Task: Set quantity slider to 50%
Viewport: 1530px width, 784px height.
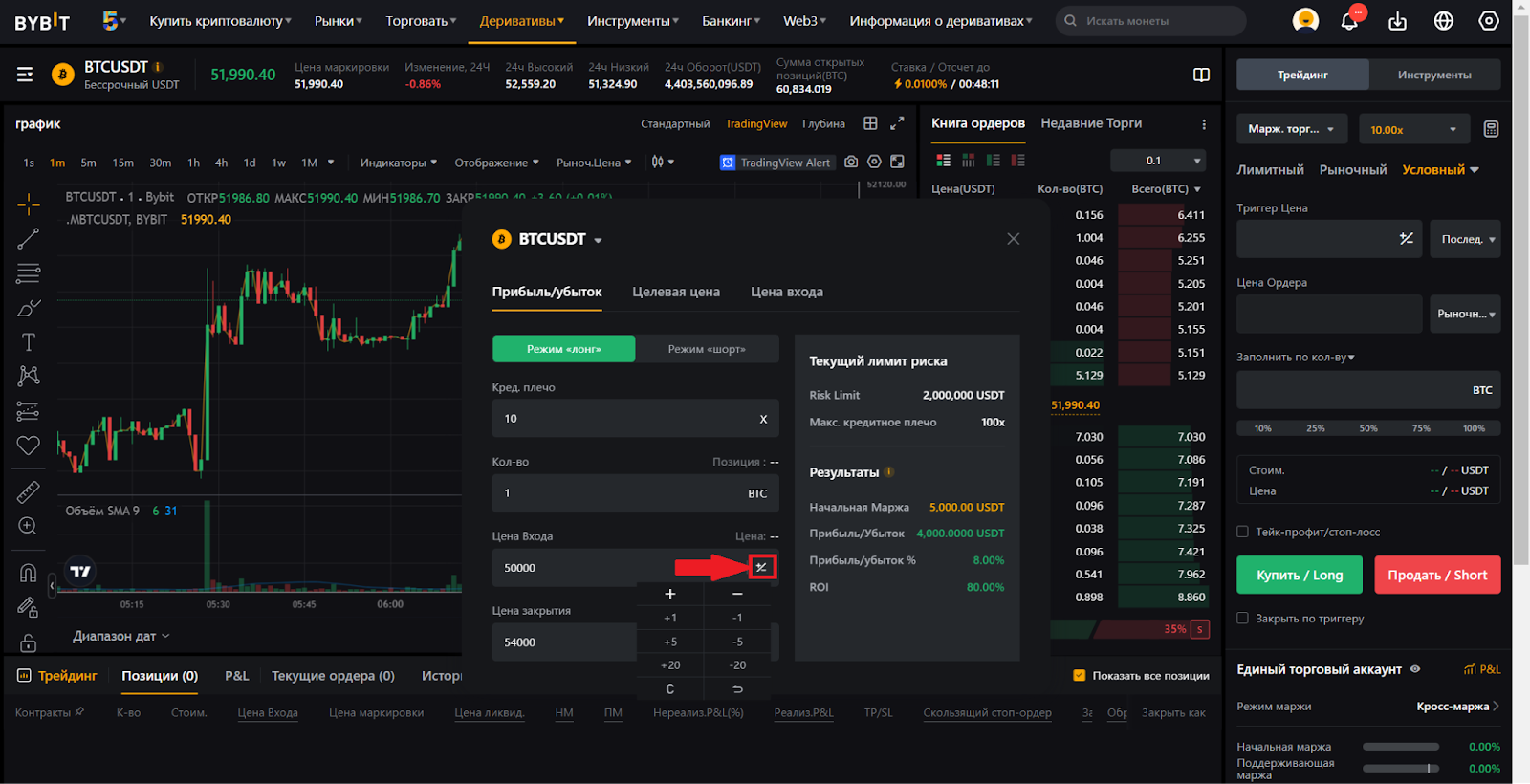Action: tap(1368, 428)
